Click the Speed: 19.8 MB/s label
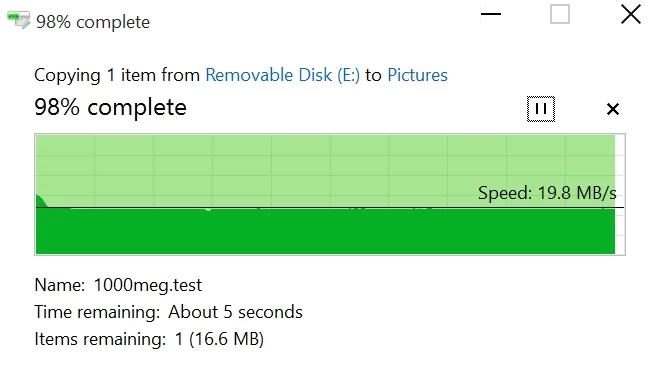This screenshot has height=372, width=659. 547,193
